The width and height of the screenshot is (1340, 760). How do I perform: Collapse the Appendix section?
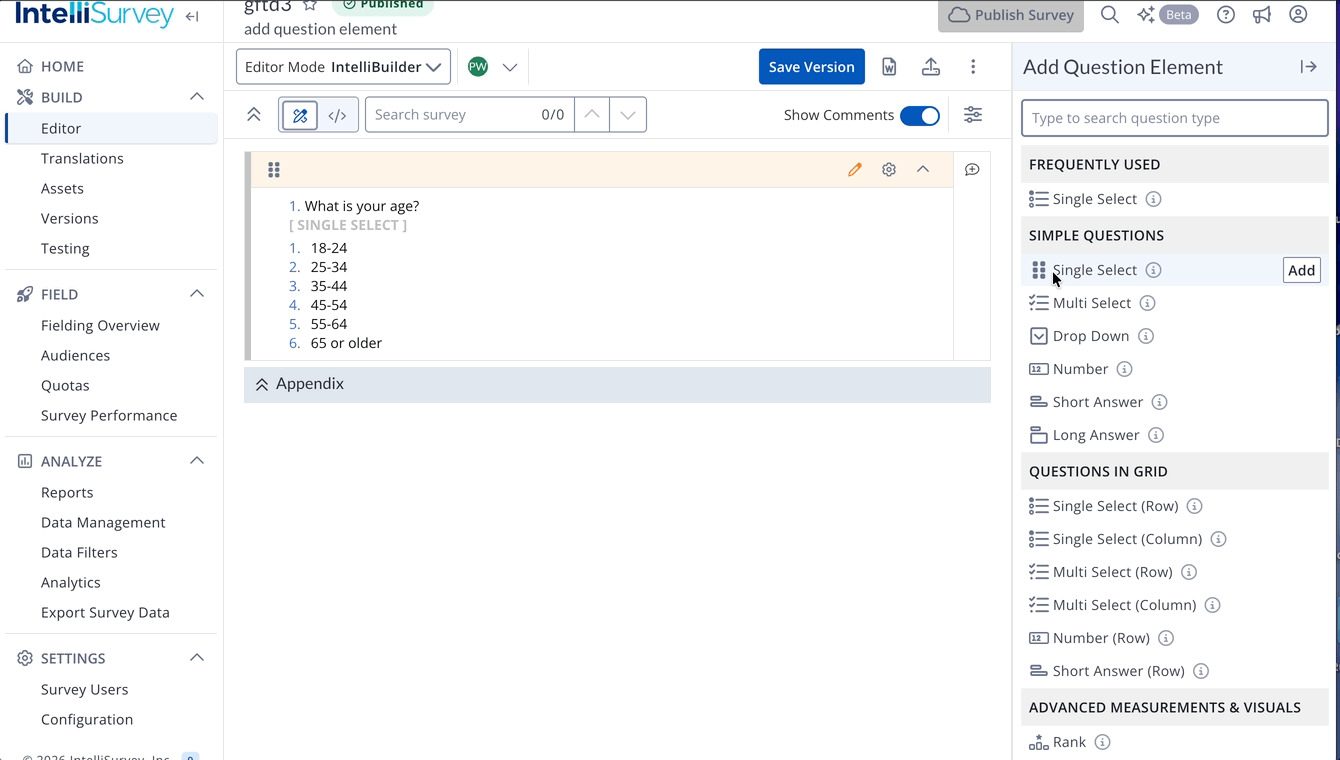262,384
